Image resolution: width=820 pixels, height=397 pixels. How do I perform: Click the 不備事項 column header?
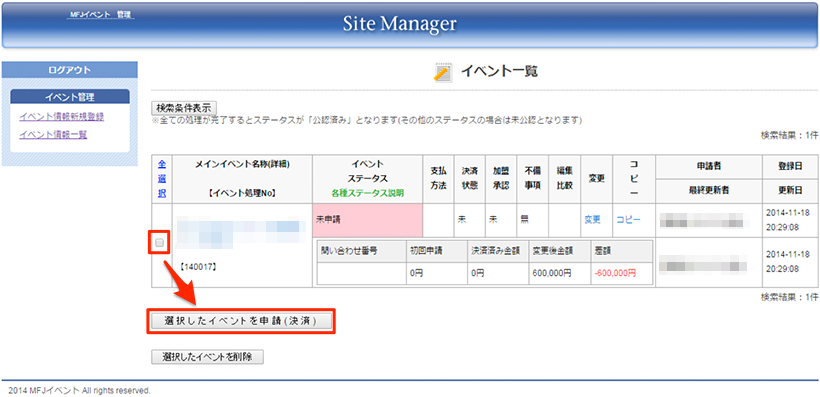pos(533,179)
